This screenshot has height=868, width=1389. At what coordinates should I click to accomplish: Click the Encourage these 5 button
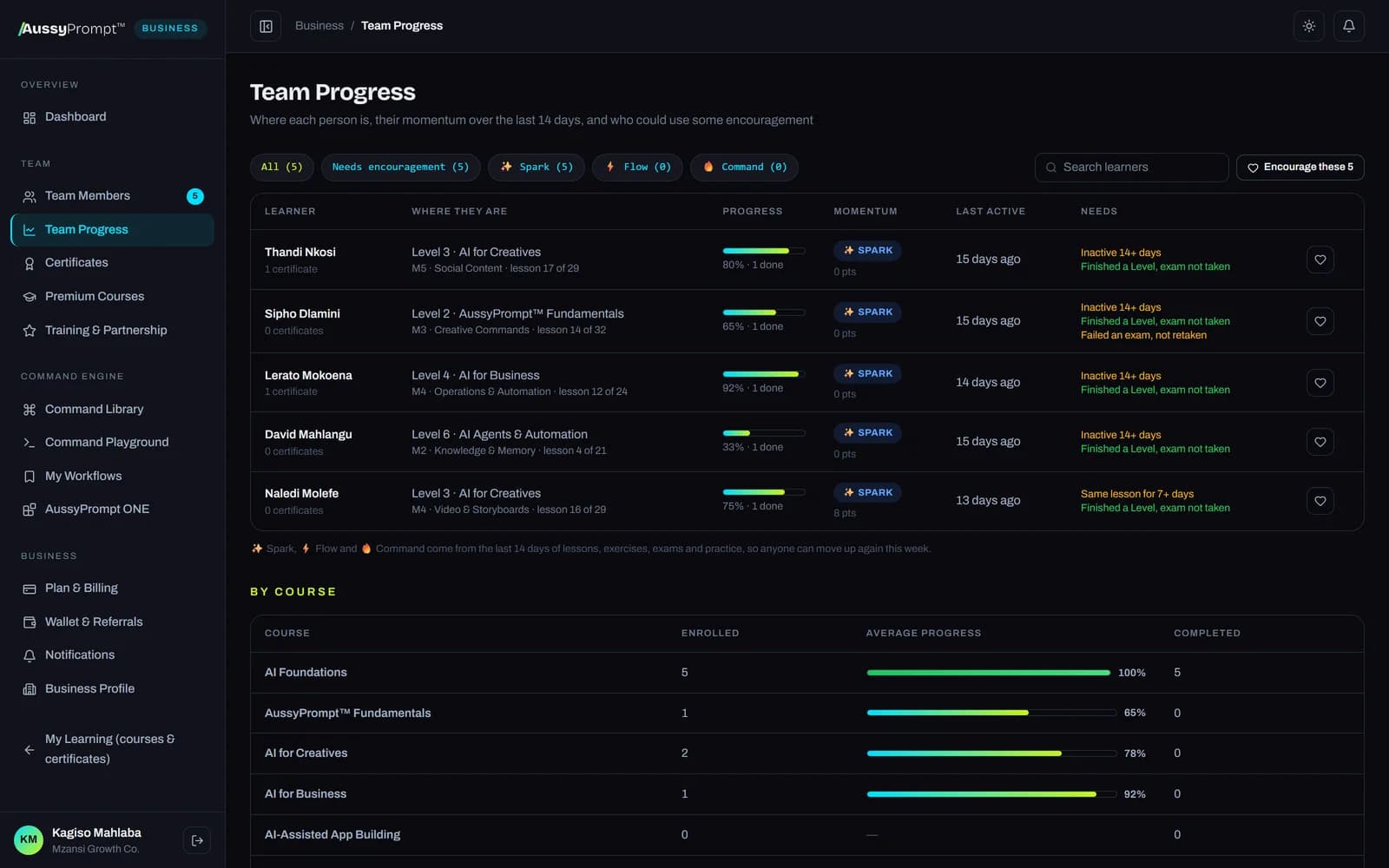click(x=1300, y=168)
